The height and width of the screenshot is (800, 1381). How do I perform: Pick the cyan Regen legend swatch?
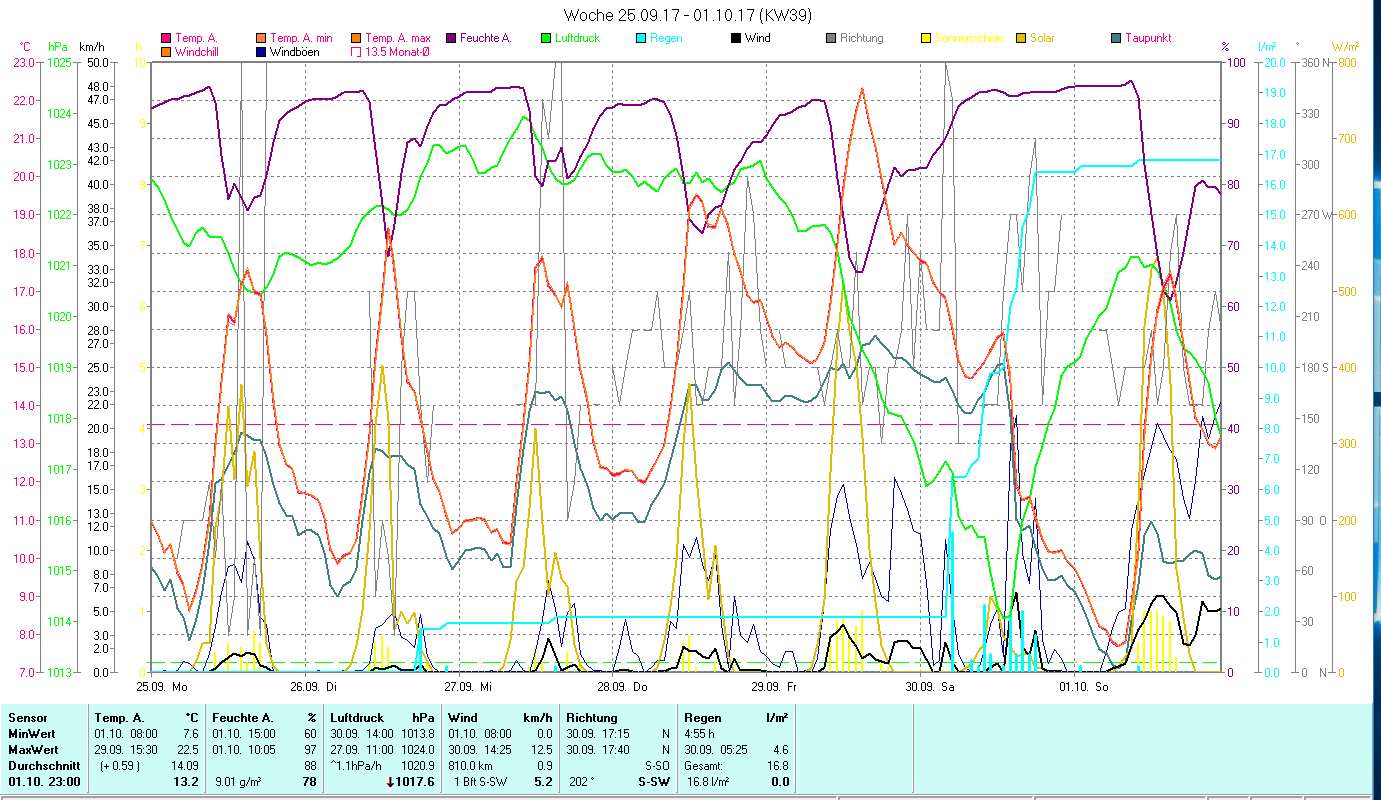coord(641,38)
